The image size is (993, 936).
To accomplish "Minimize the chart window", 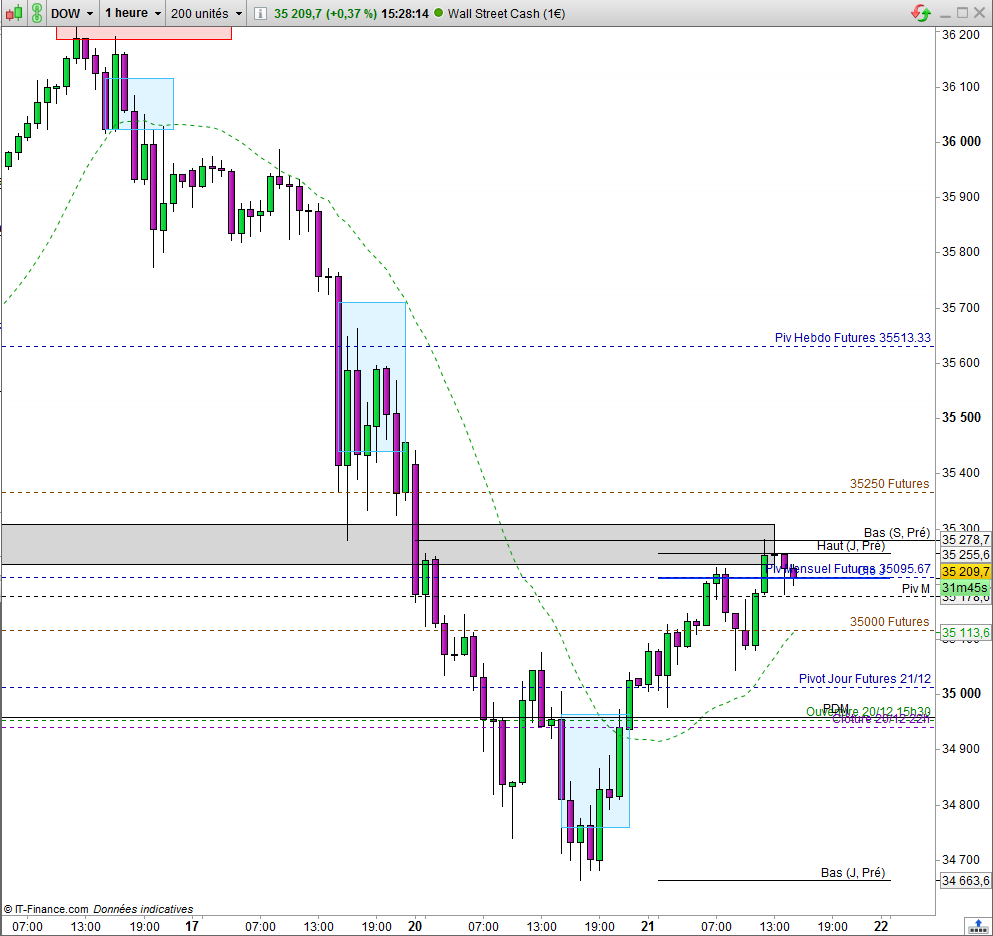I will (946, 13).
